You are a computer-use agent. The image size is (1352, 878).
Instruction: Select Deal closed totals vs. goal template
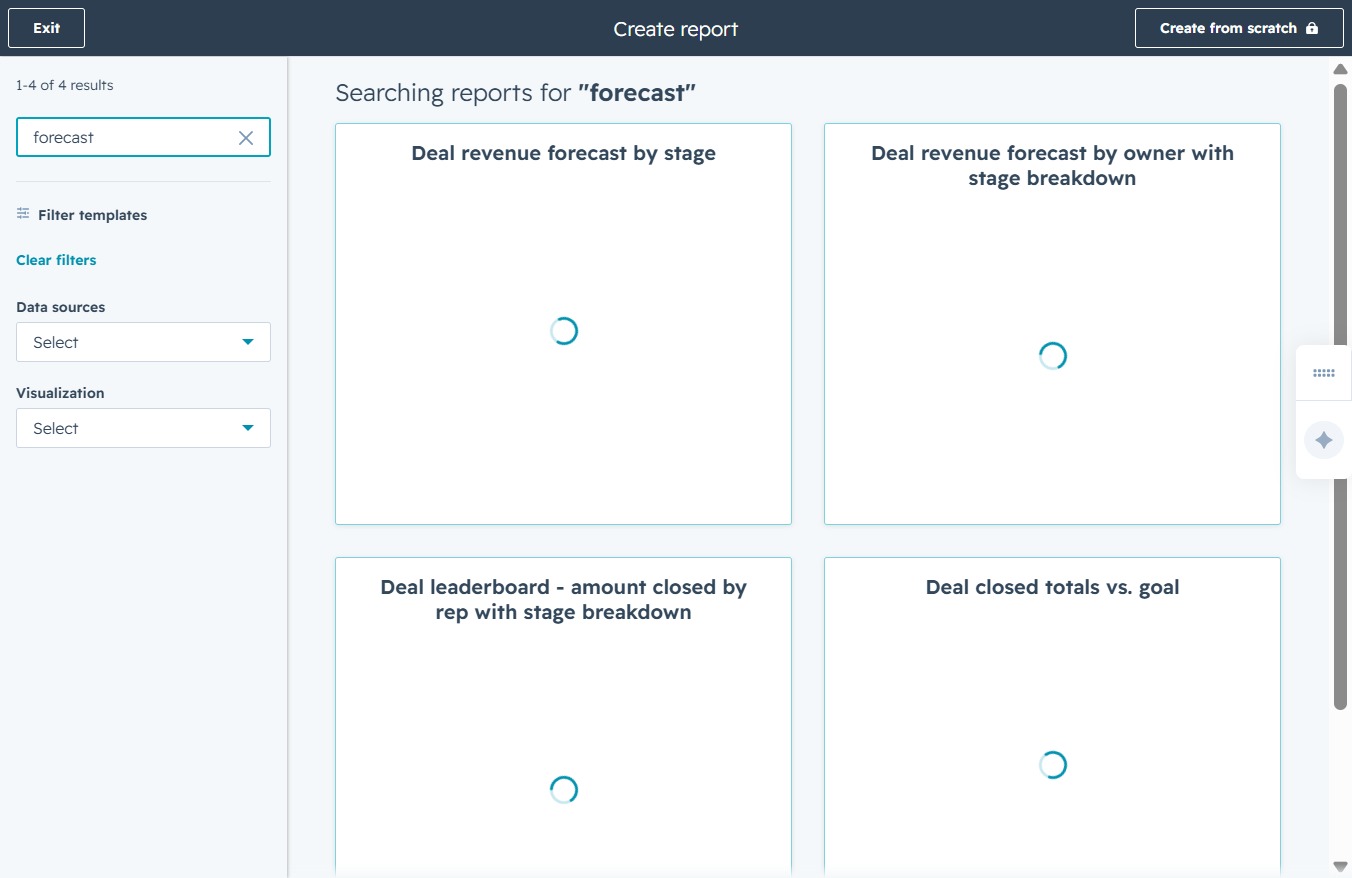(x=1052, y=717)
